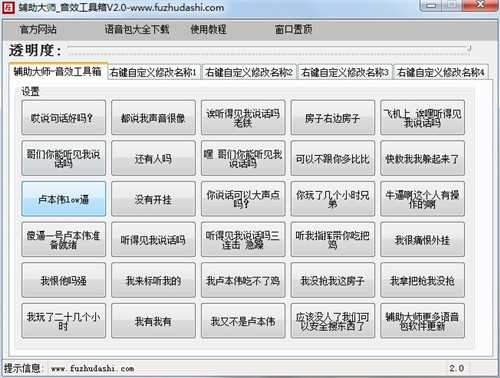Screen dimensions: 500x378
Task: Play the 我拿把枪我没抢 sound
Action: tap(422, 280)
